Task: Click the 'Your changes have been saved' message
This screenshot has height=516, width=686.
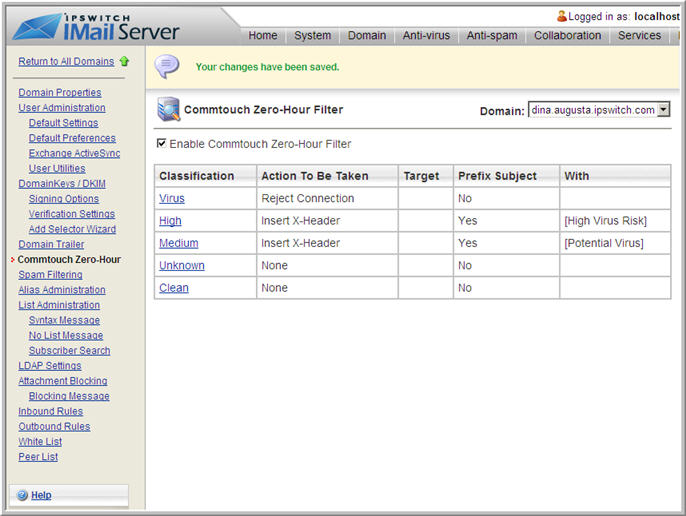Action: (x=267, y=67)
